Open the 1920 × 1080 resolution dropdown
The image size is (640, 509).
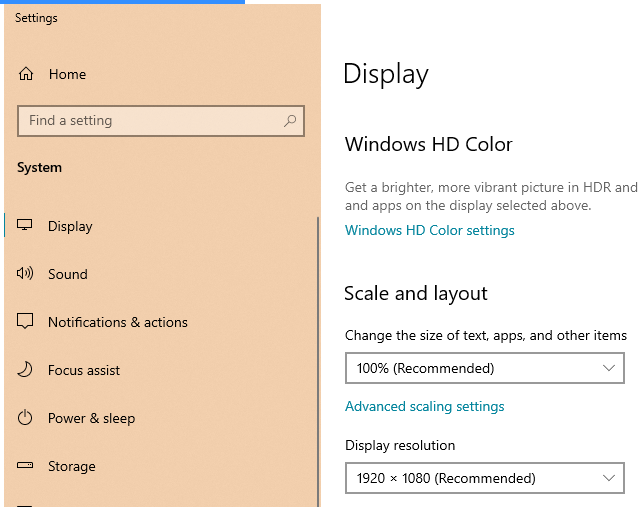tap(484, 478)
